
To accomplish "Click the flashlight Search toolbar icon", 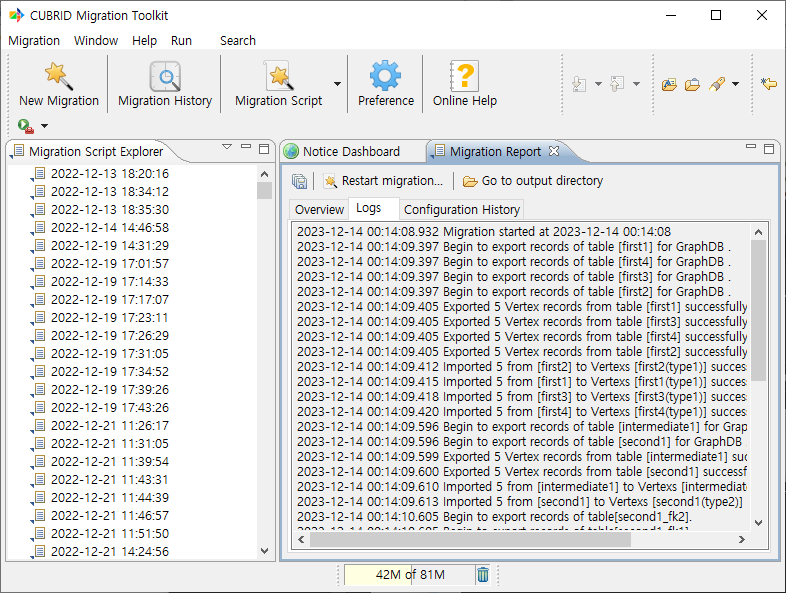I will [x=717, y=84].
